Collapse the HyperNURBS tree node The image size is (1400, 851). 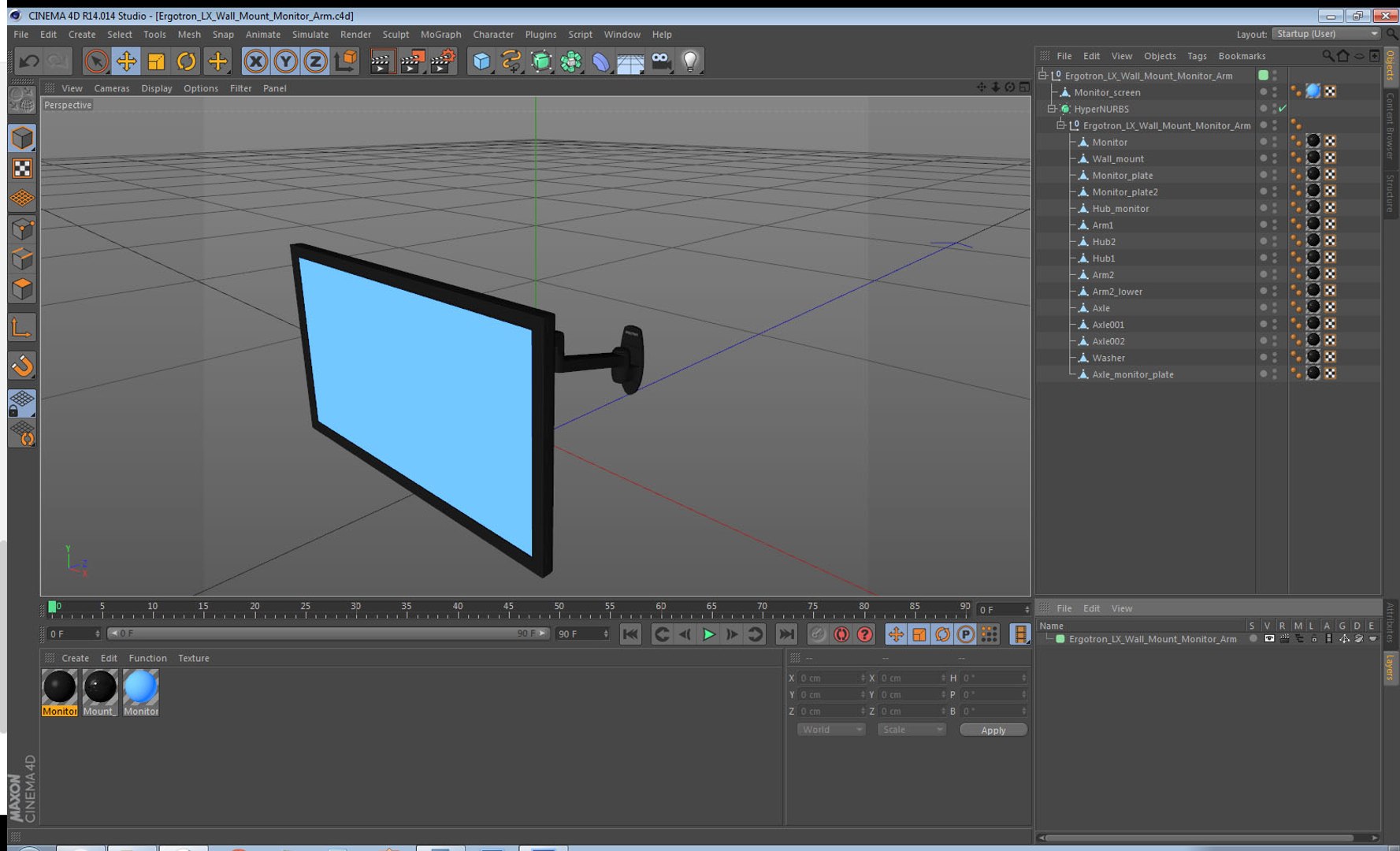[x=1052, y=109]
